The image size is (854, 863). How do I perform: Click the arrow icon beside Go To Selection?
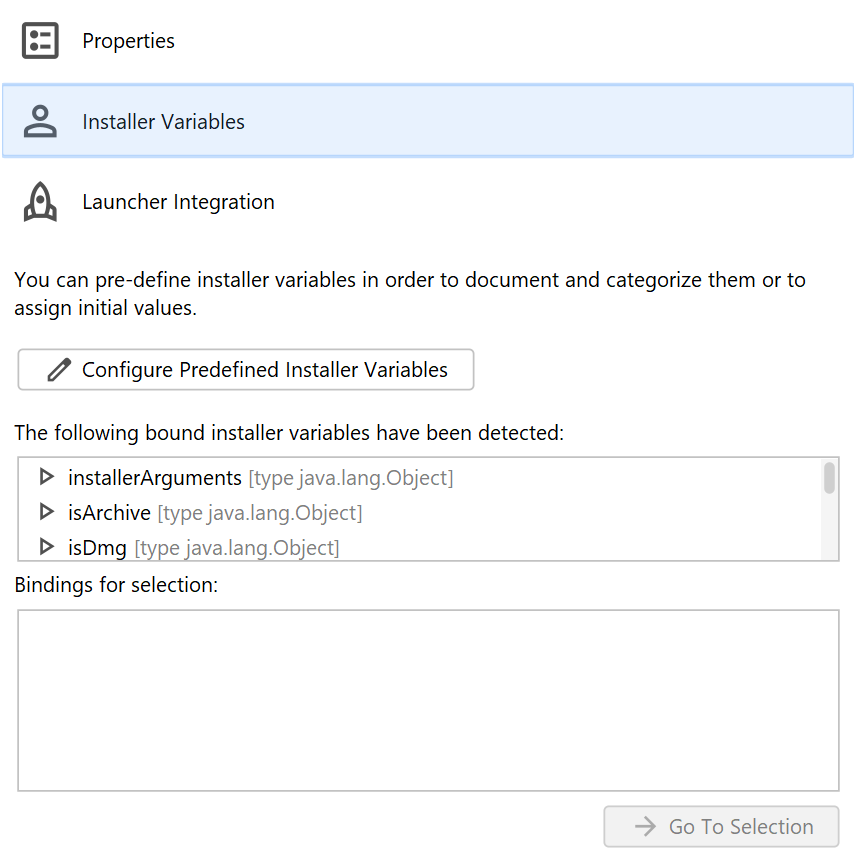[645, 827]
